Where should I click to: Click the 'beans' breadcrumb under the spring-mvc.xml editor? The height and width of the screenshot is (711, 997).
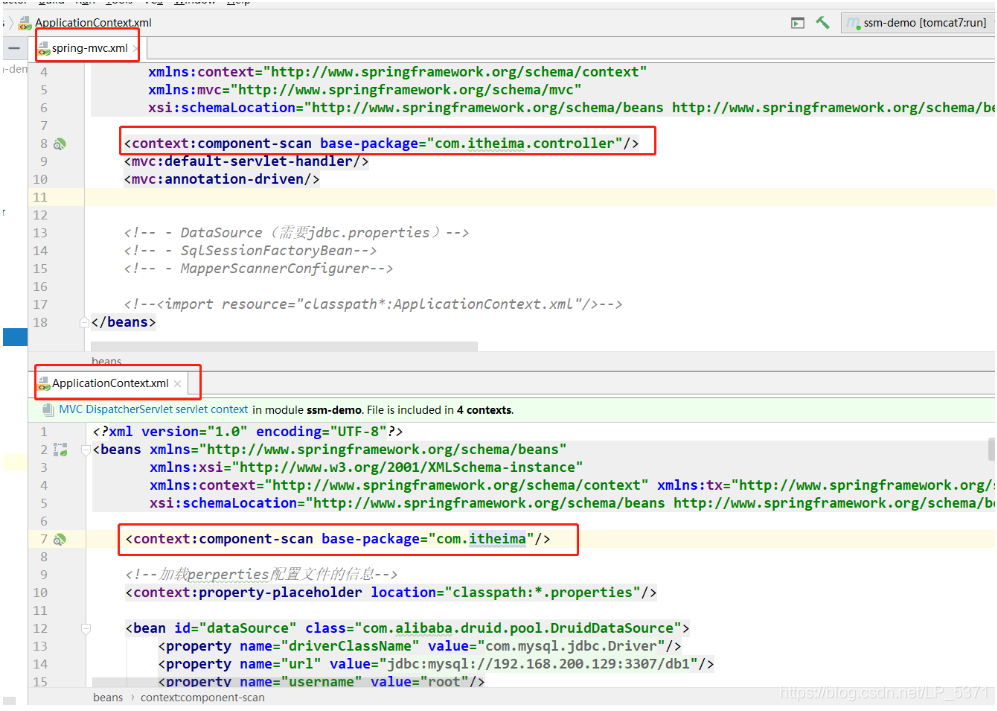pyautogui.click(x=106, y=362)
